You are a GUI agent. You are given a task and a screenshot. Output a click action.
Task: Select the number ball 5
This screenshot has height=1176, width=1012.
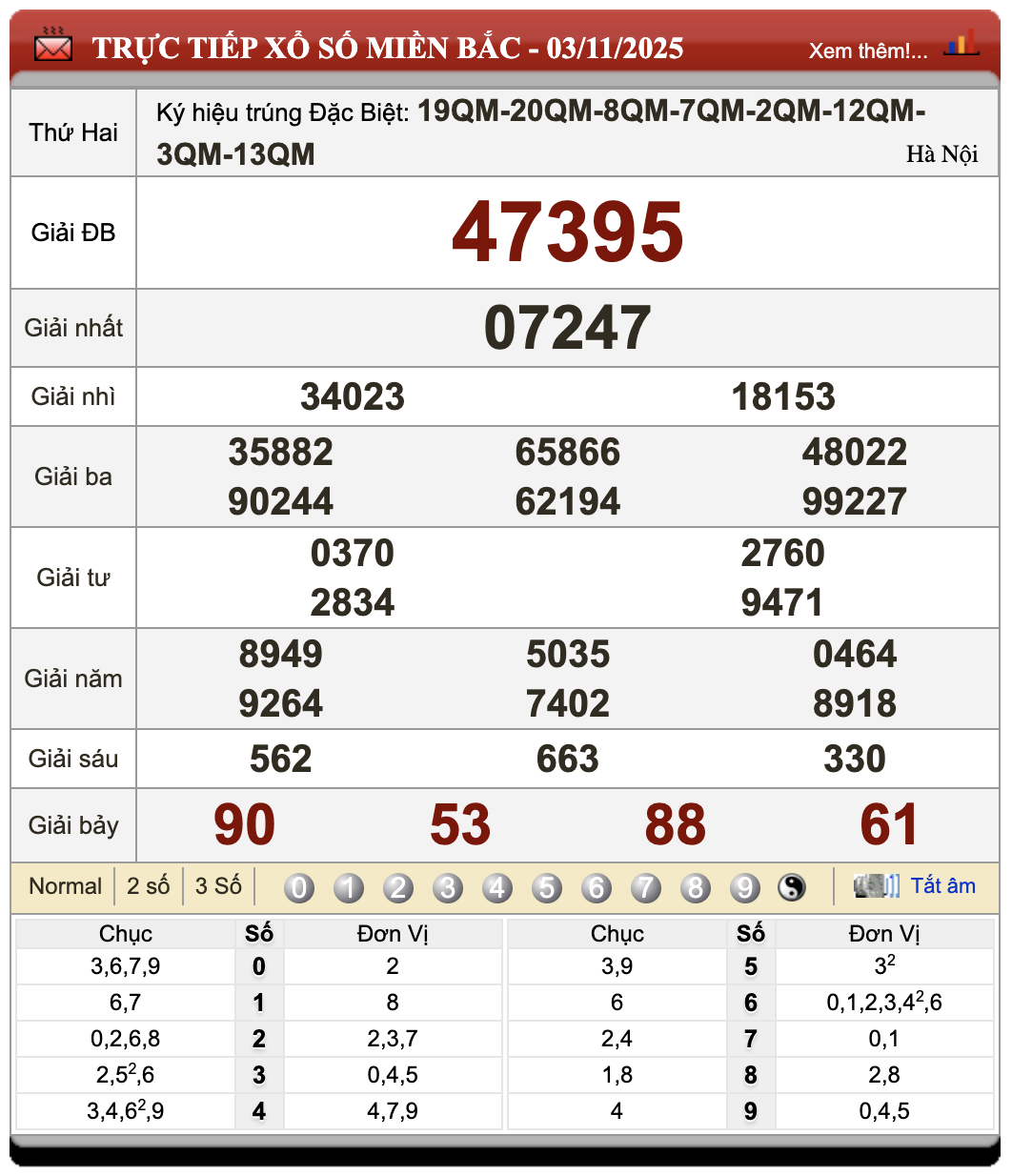(547, 886)
